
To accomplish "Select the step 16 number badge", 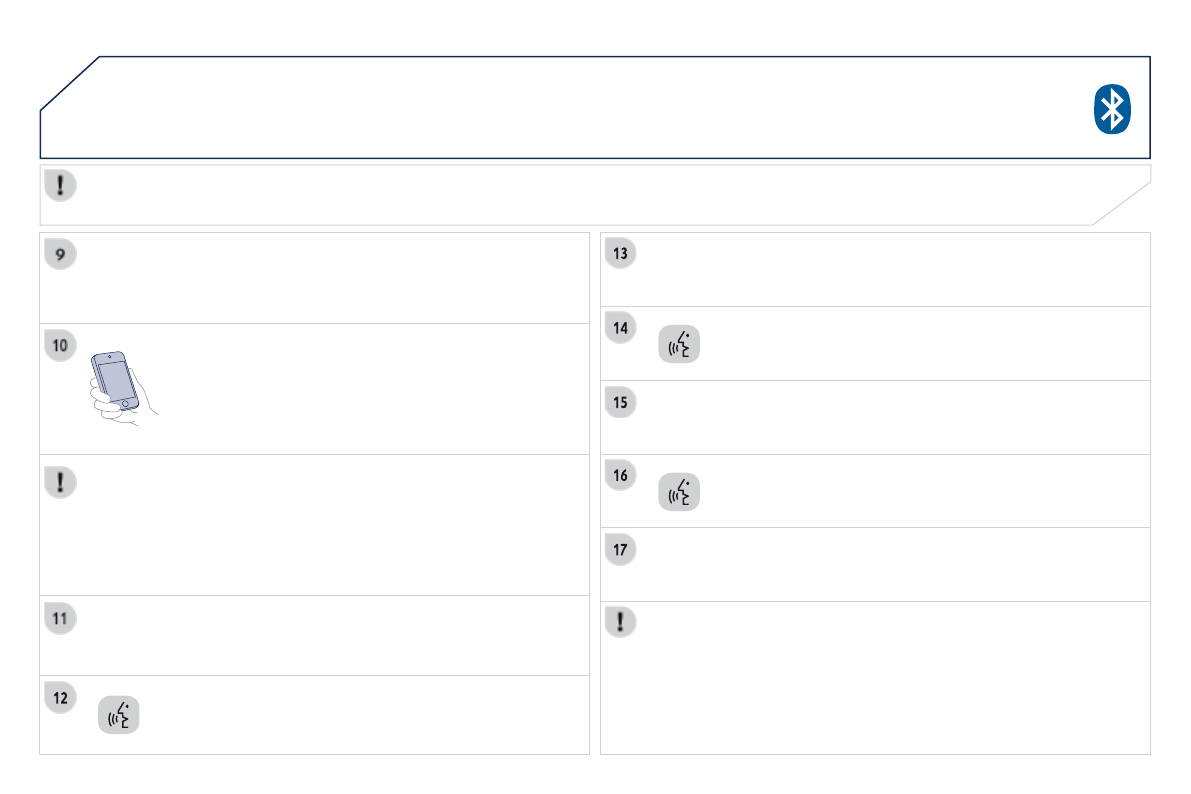I will point(621,476).
